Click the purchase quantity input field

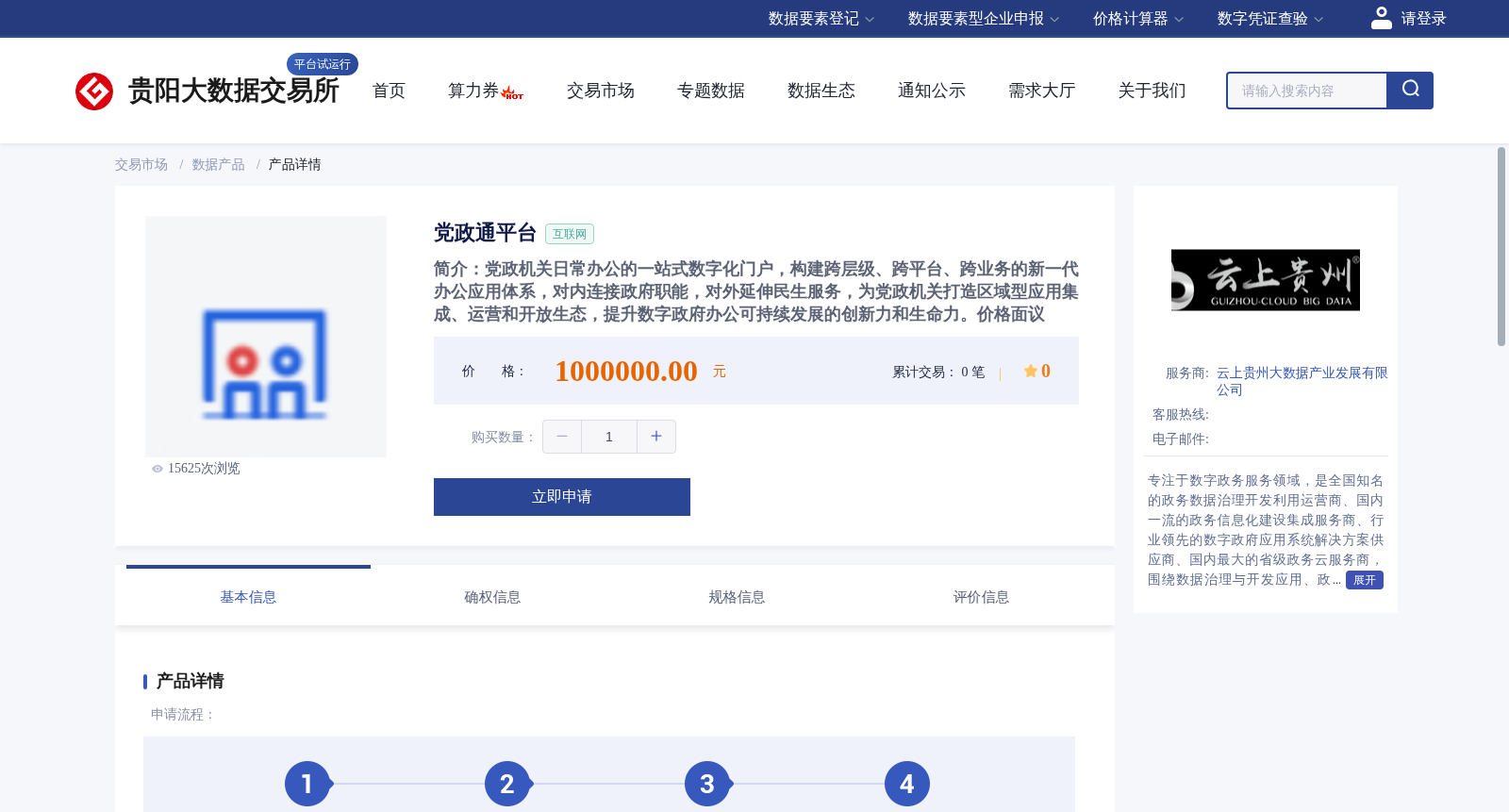[609, 437]
